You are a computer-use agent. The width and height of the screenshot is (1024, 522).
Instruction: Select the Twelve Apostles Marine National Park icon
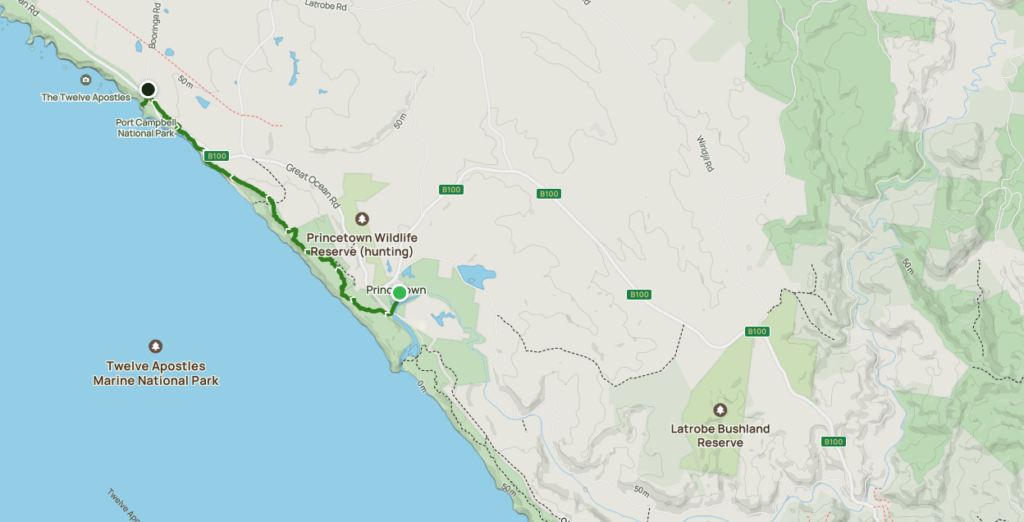(x=155, y=346)
